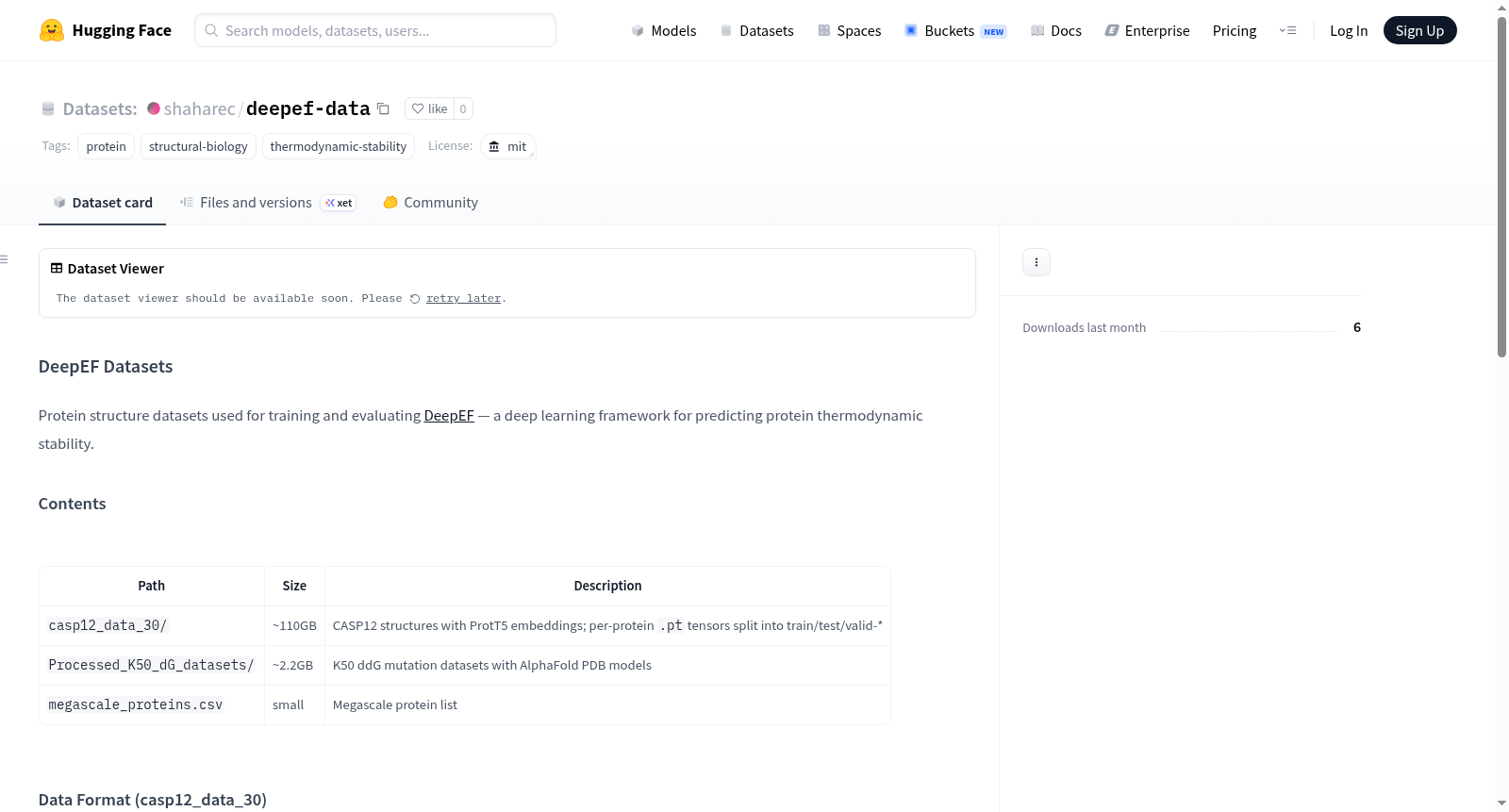
Task: Click the ~2.2GB size cell
Action: tap(292, 665)
